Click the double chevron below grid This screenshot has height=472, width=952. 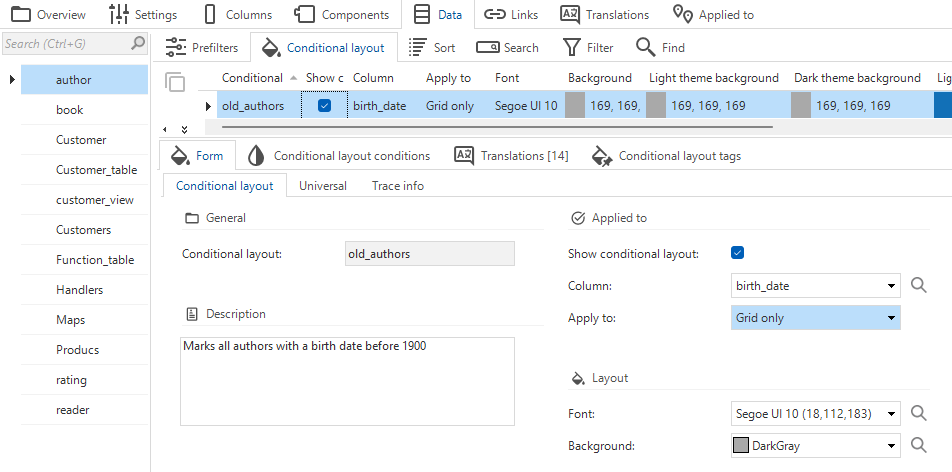(x=184, y=129)
